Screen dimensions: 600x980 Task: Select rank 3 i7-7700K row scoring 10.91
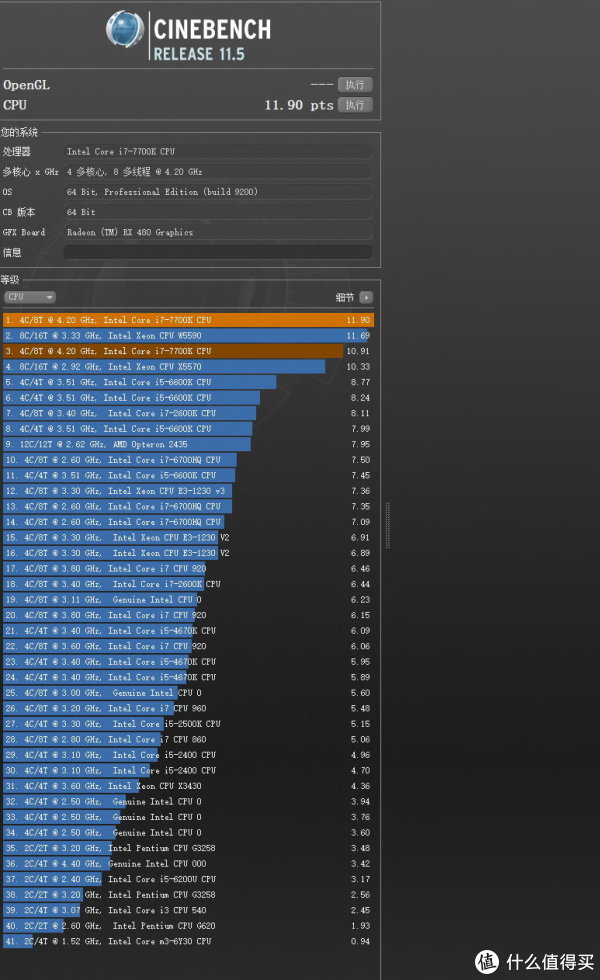pos(188,351)
